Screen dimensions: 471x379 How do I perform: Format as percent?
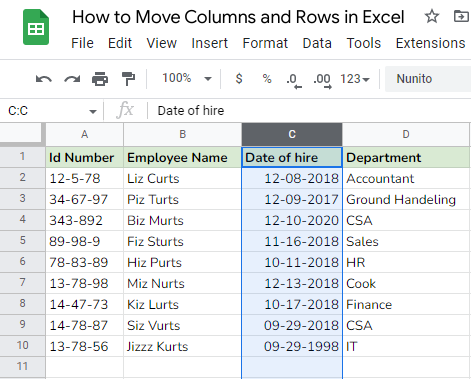pyautogui.click(x=267, y=79)
